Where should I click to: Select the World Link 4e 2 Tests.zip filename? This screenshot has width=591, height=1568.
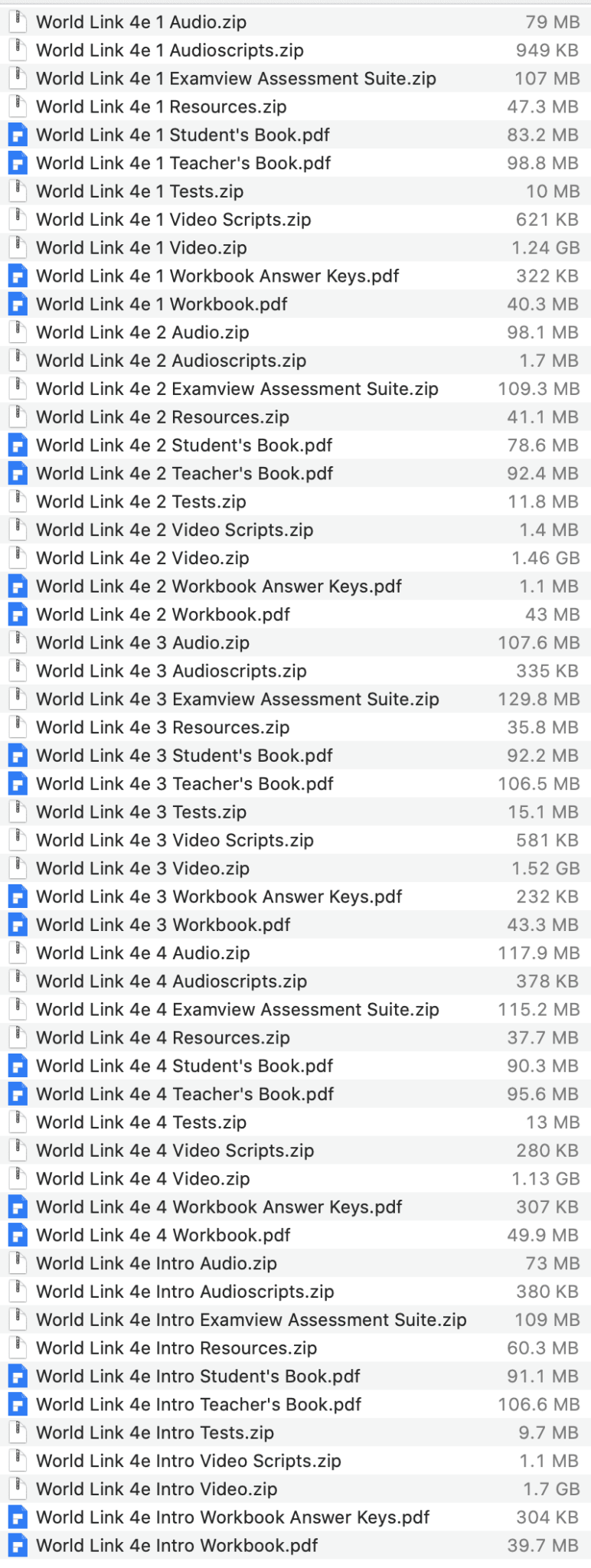point(141,501)
